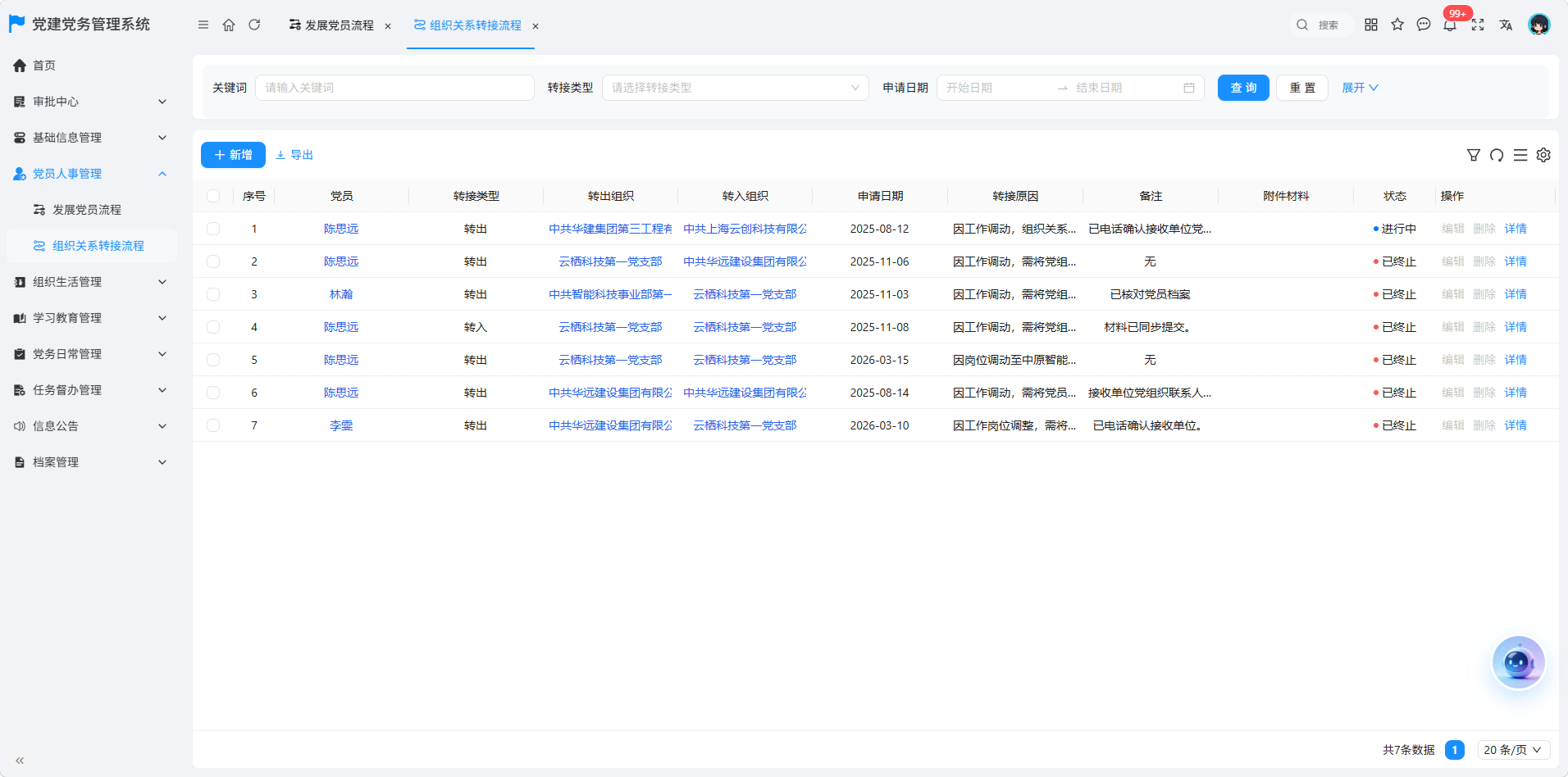Open table column settings gear icon

pyautogui.click(x=1543, y=155)
